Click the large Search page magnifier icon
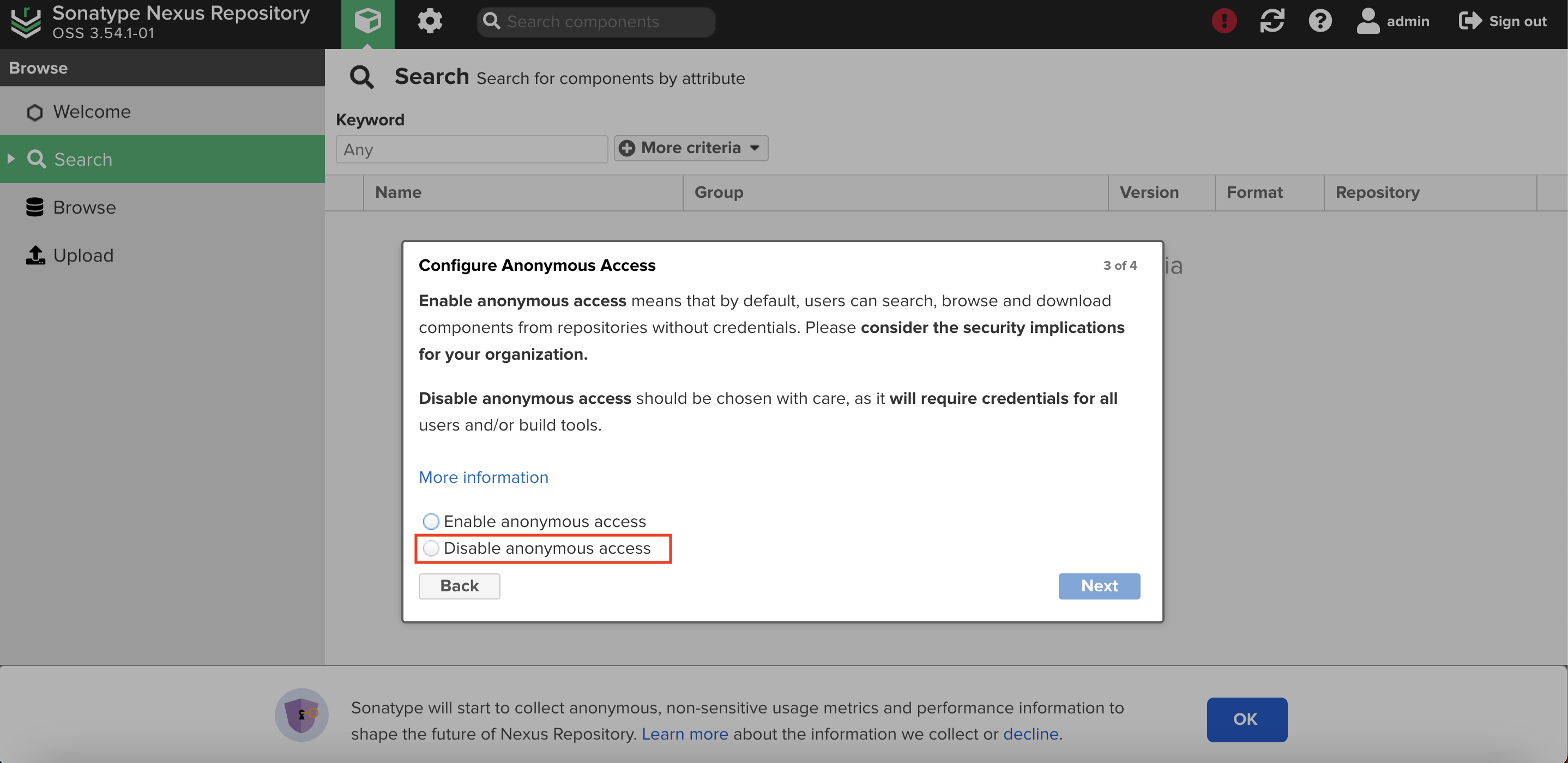This screenshot has height=763, width=1568. pos(361,77)
